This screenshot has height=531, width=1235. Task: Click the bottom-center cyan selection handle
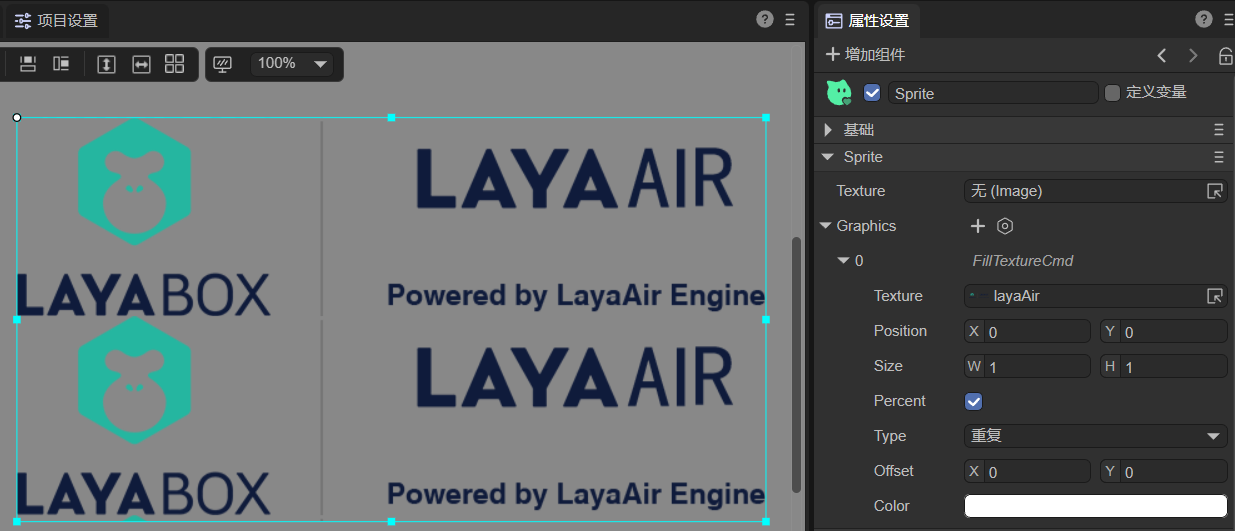(391, 521)
